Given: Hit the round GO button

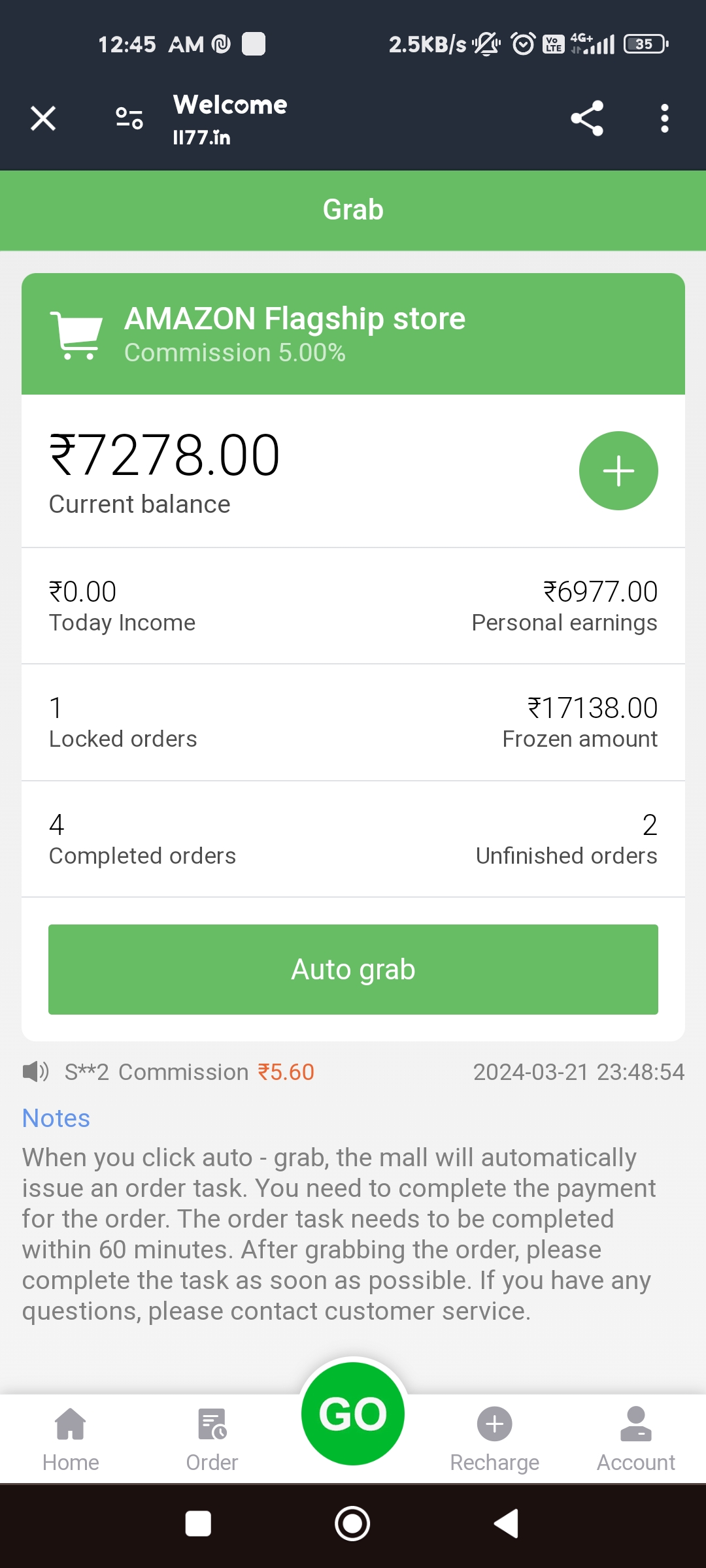Looking at the screenshot, I should 353,1414.
